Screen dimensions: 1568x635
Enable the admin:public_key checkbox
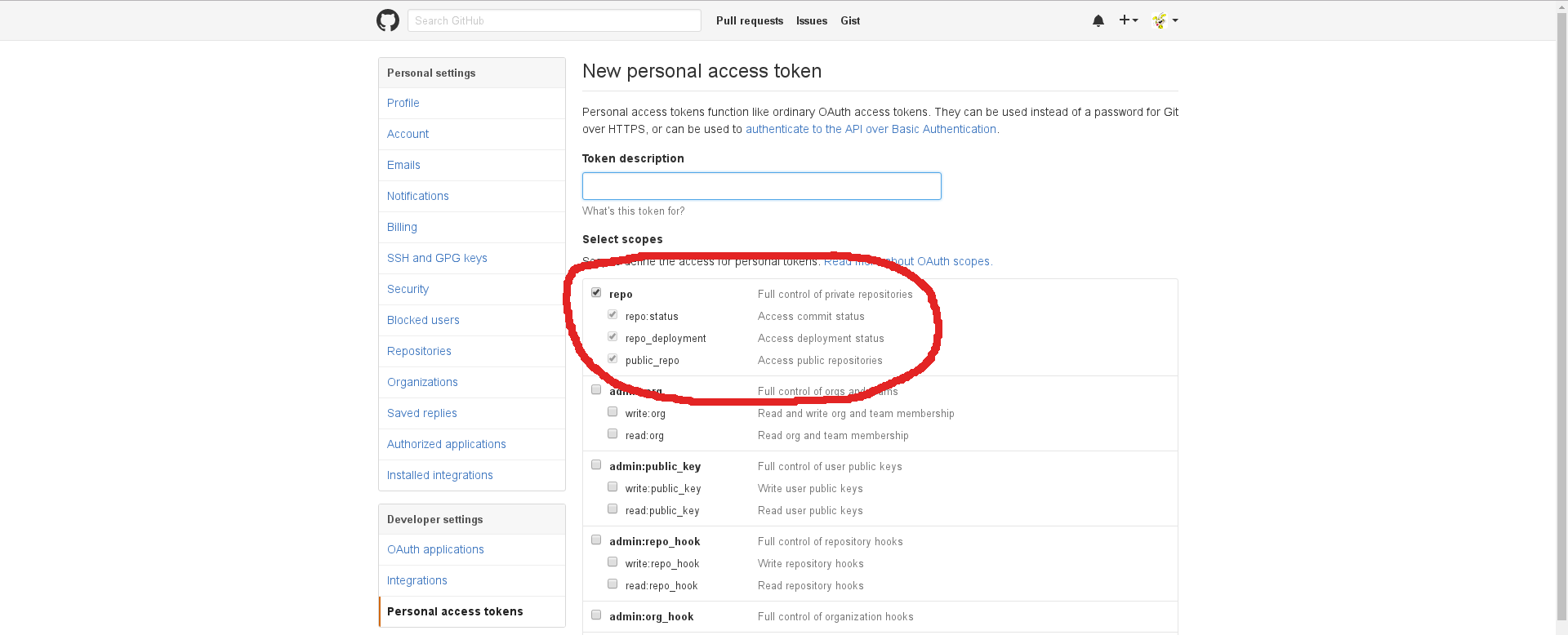coord(596,464)
